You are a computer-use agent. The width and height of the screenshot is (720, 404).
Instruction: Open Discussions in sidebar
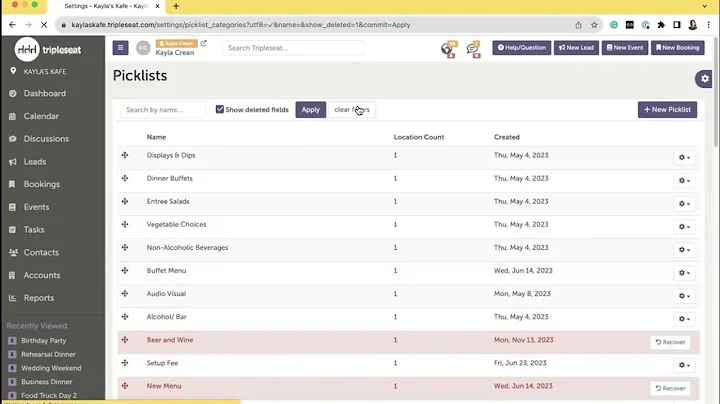click(x=46, y=139)
